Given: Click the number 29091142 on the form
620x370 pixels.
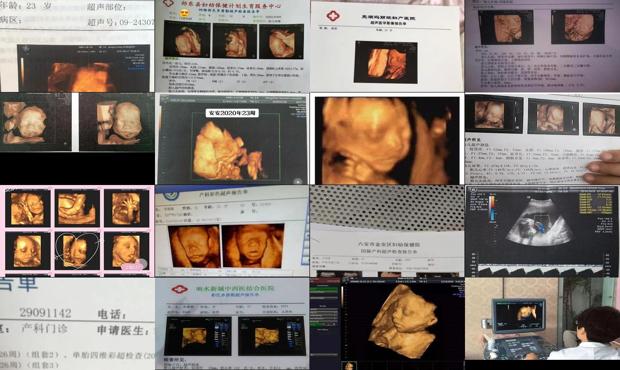Looking at the screenshot, I should (x=45, y=313).
